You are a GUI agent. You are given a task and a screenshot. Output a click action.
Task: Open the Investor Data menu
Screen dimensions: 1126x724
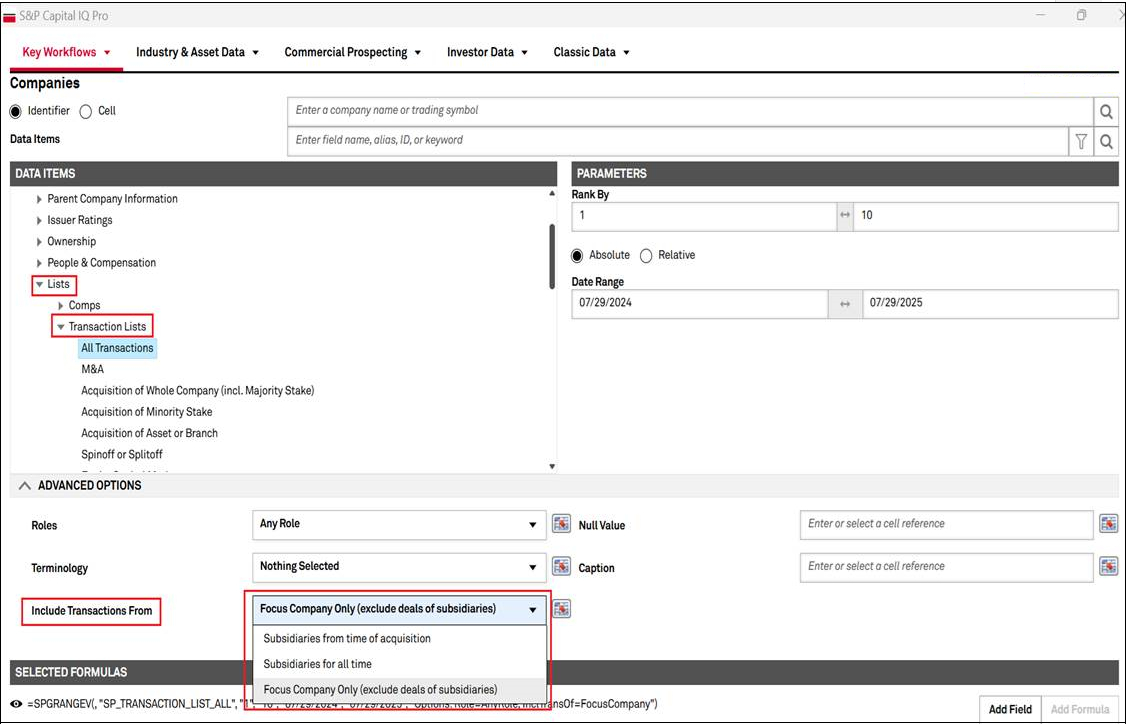487,52
